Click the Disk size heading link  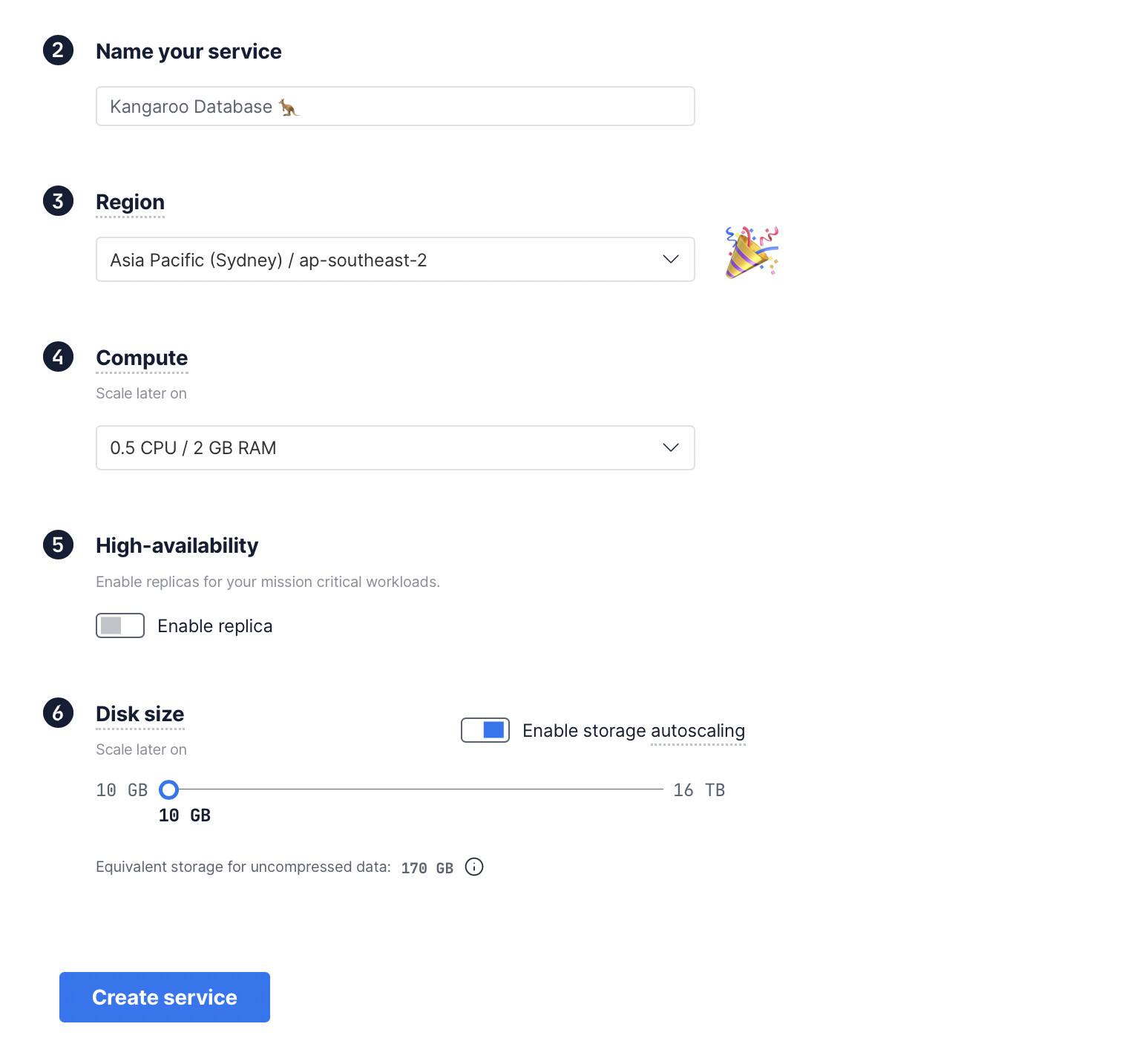click(140, 714)
